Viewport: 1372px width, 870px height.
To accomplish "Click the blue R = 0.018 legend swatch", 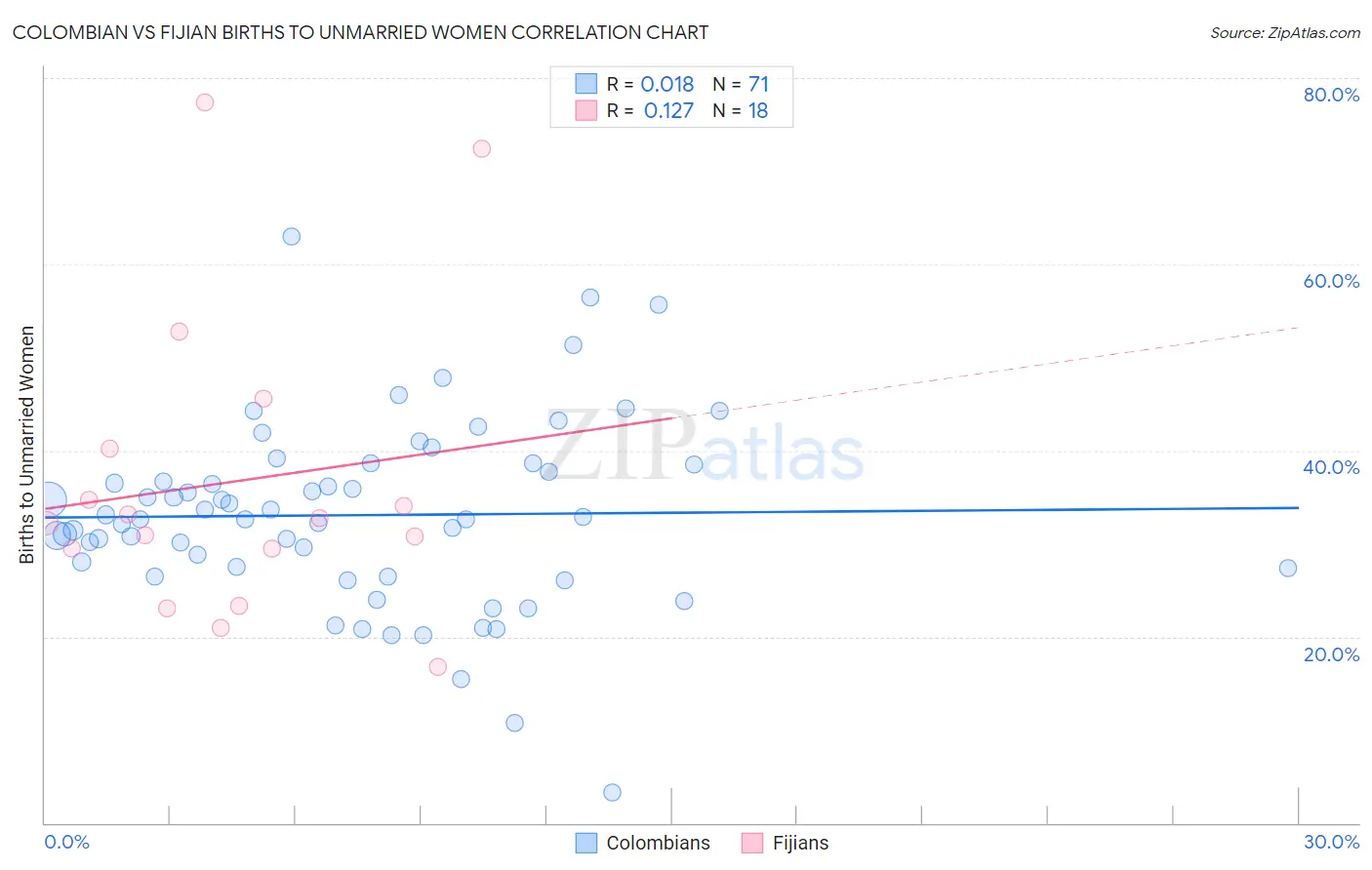I will pyautogui.click(x=585, y=84).
